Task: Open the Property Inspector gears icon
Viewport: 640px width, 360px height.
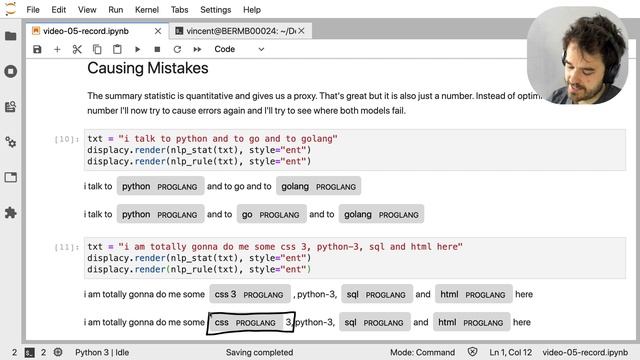Action: pos(11,142)
